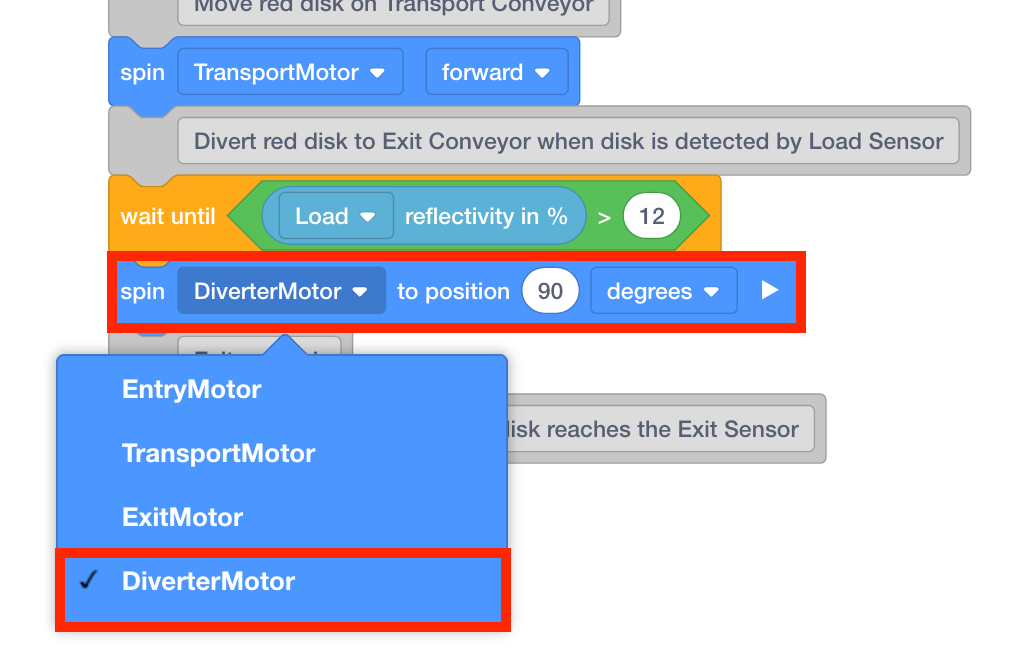1010x660 pixels.
Task: Select the checkmarked DiverterMotor menu option
Action: click(208, 581)
